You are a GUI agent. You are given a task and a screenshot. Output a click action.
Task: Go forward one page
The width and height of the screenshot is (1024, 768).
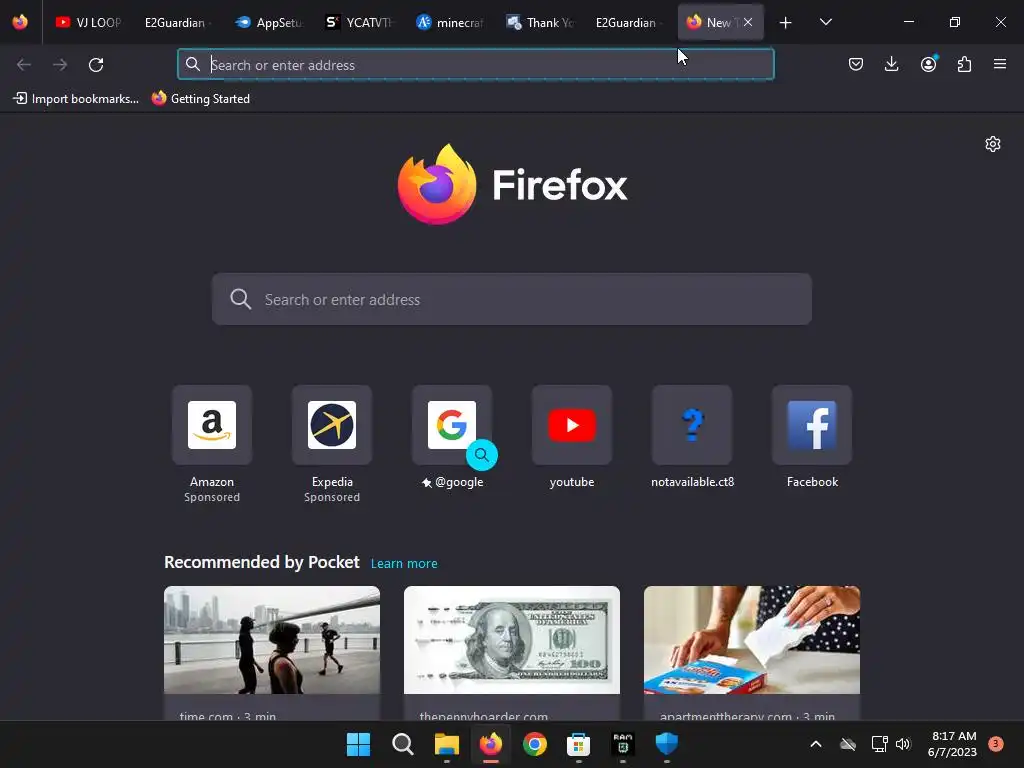[x=60, y=64]
